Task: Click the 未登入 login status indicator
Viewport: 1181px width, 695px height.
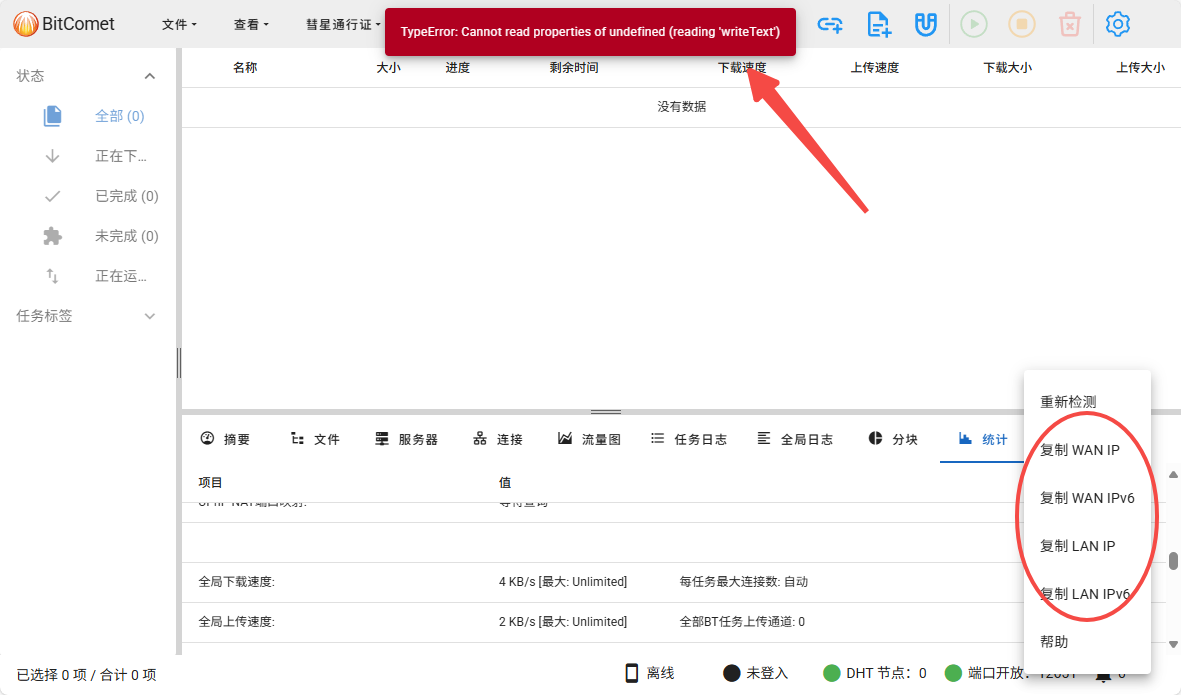Action: pos(756,673)
